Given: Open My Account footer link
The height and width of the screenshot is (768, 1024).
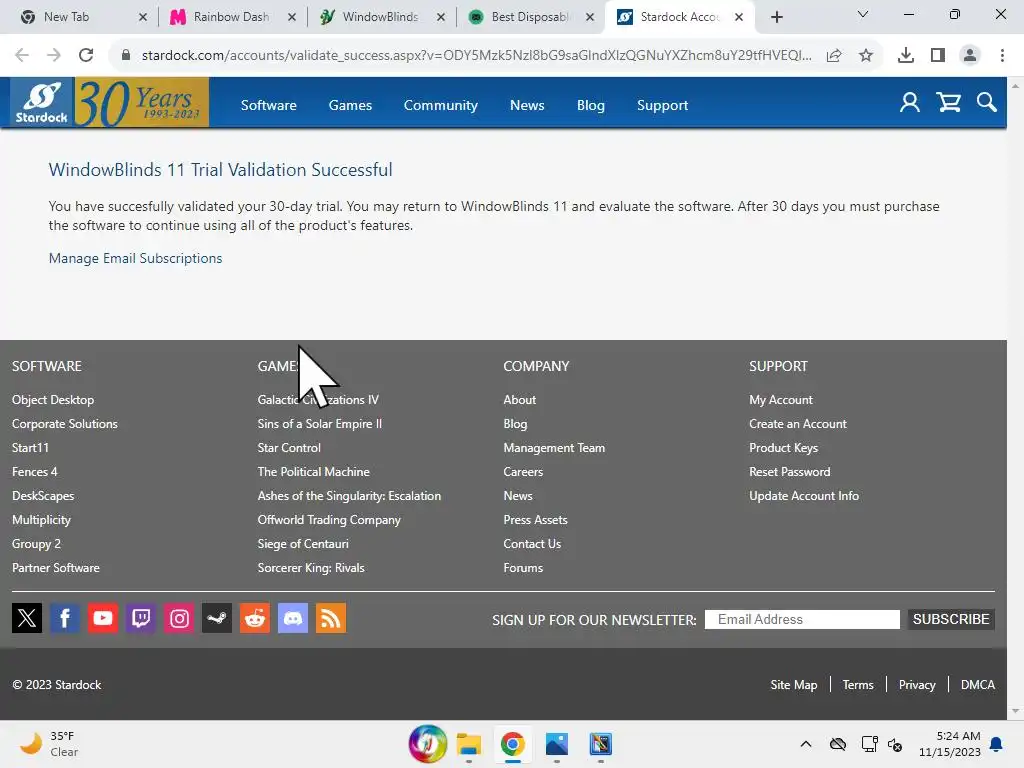Looking at the screenshot, I should pyautogui.click(x=780, y=400).
